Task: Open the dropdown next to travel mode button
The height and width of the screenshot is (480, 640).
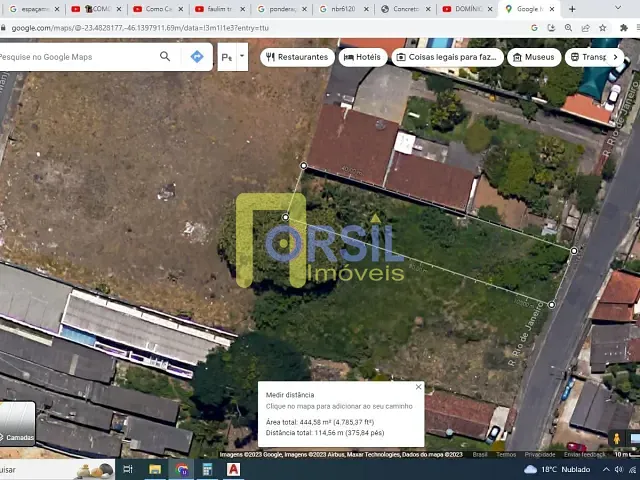Action: tap(242, 56)
